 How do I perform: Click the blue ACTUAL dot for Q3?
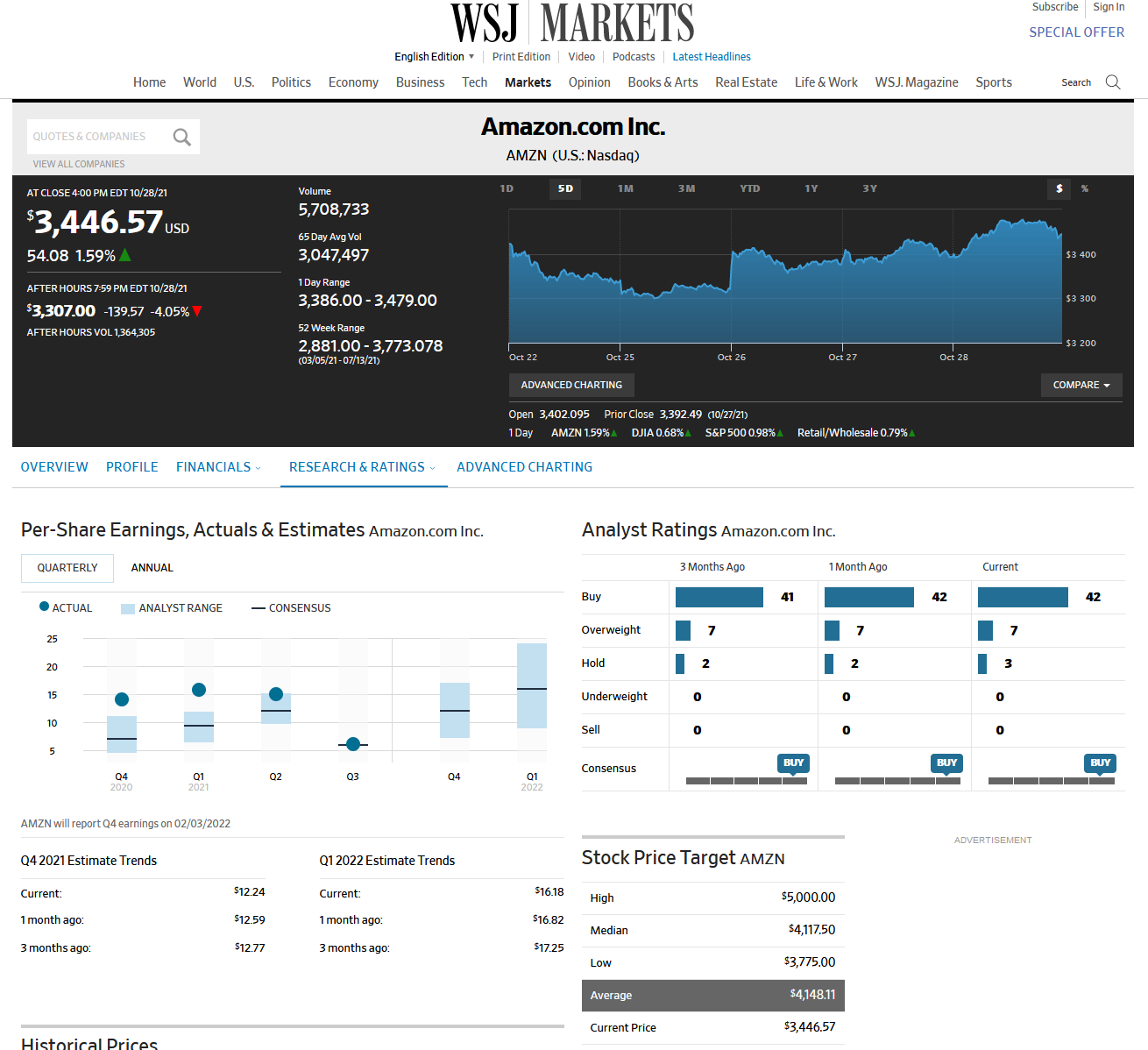pos(353,744)
